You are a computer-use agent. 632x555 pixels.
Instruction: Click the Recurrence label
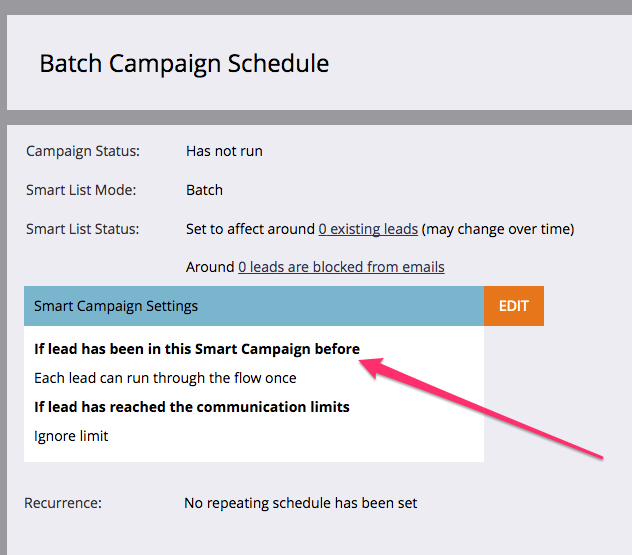[64, 503]
